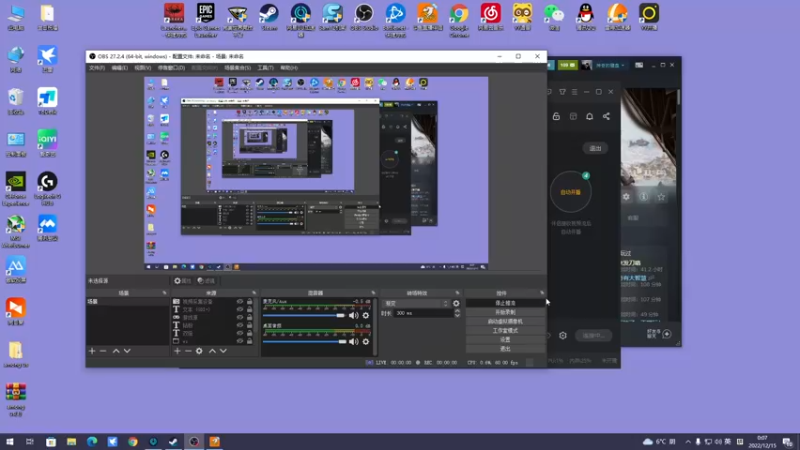
Task: Click the transition duration 300 ms field
Action: pos(422,313)
